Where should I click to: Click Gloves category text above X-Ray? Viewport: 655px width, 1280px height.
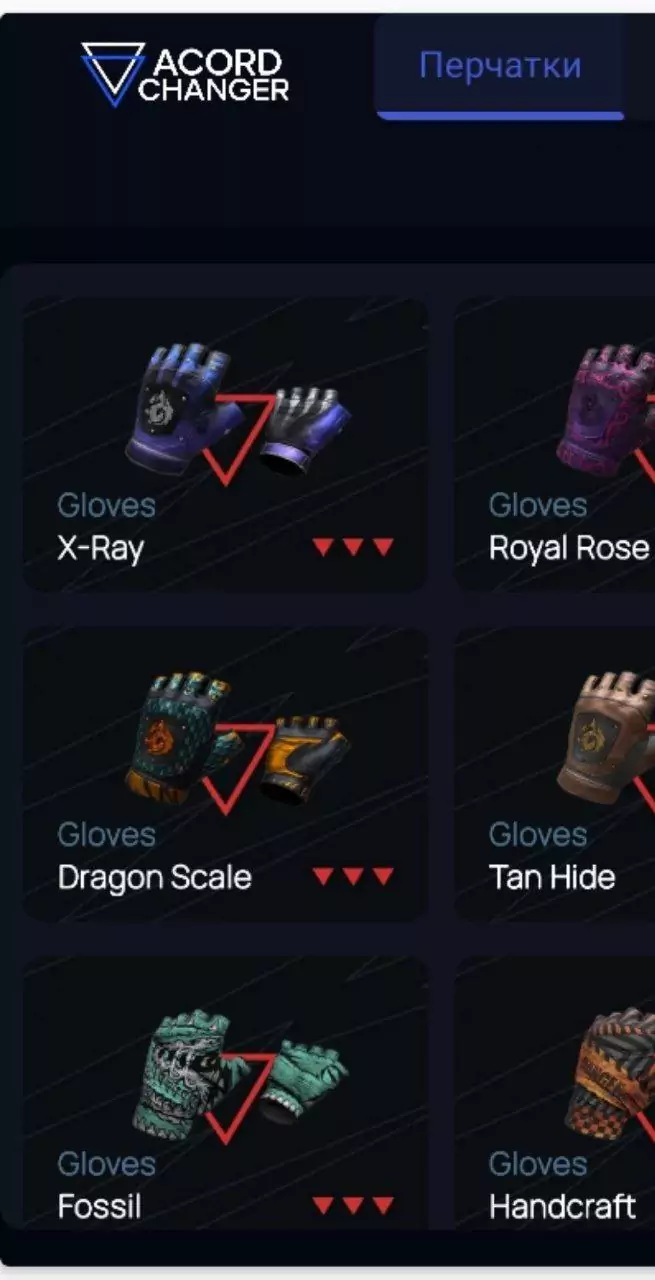tap(106, 505)
